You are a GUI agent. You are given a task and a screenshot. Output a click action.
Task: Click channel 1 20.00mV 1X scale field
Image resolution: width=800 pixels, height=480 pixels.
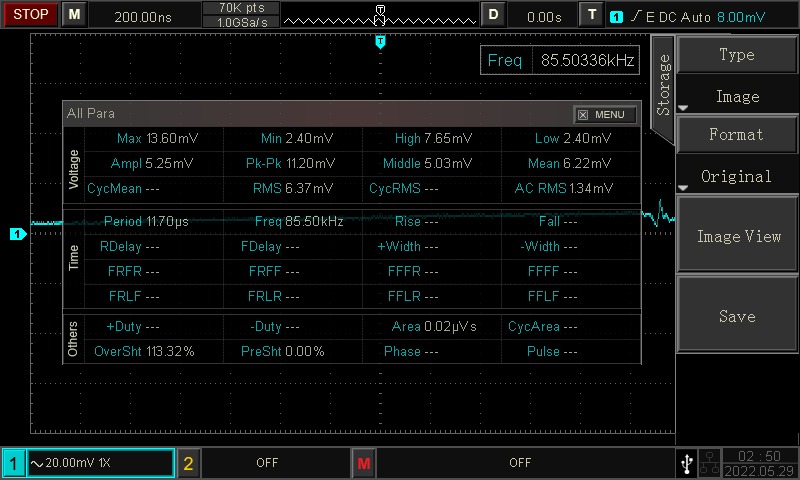101,463
